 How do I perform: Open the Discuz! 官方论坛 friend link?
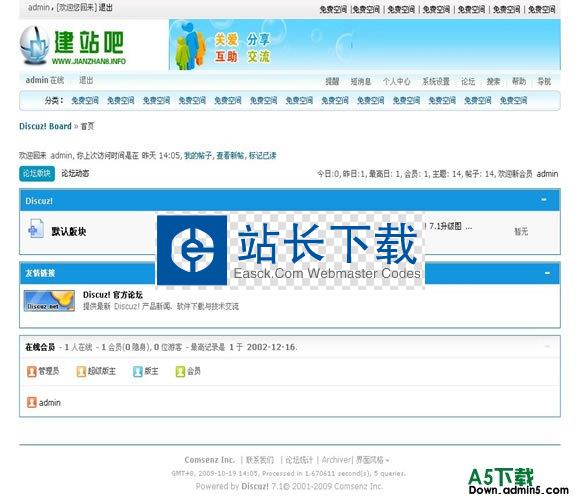pyautogui.click(x=113, y=295)
